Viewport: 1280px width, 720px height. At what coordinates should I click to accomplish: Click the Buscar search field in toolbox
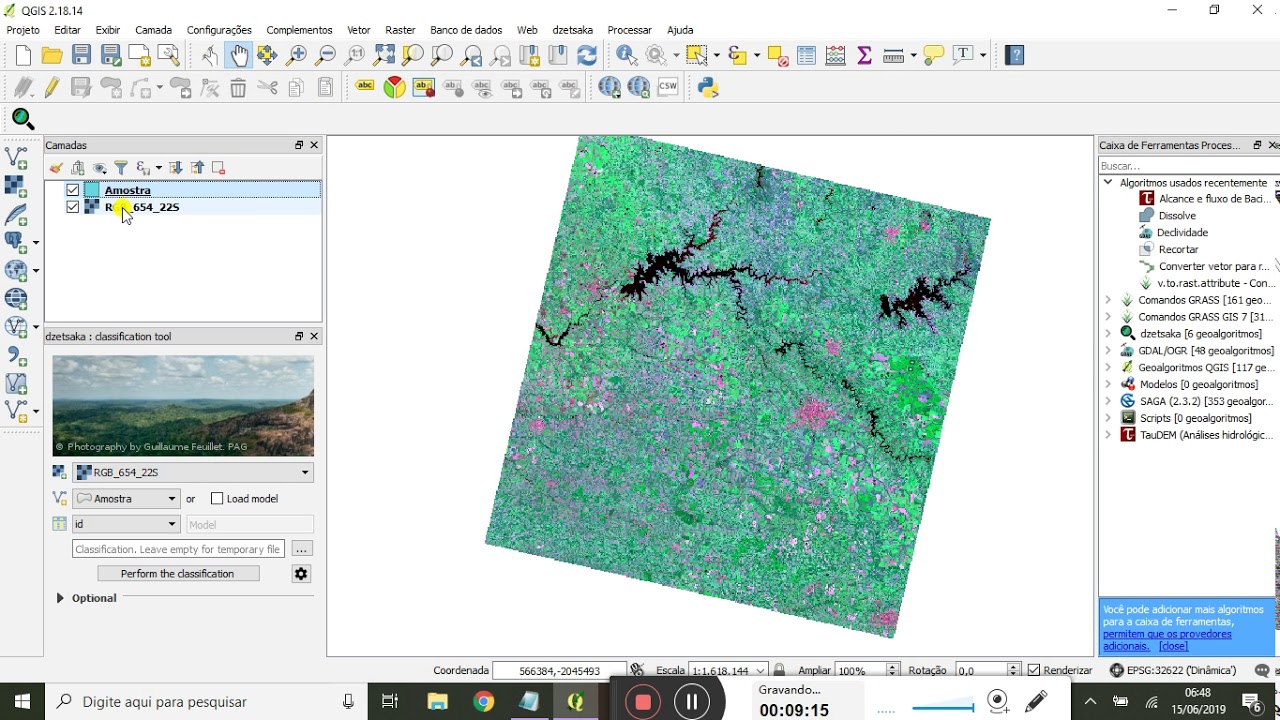(1187, 166)
